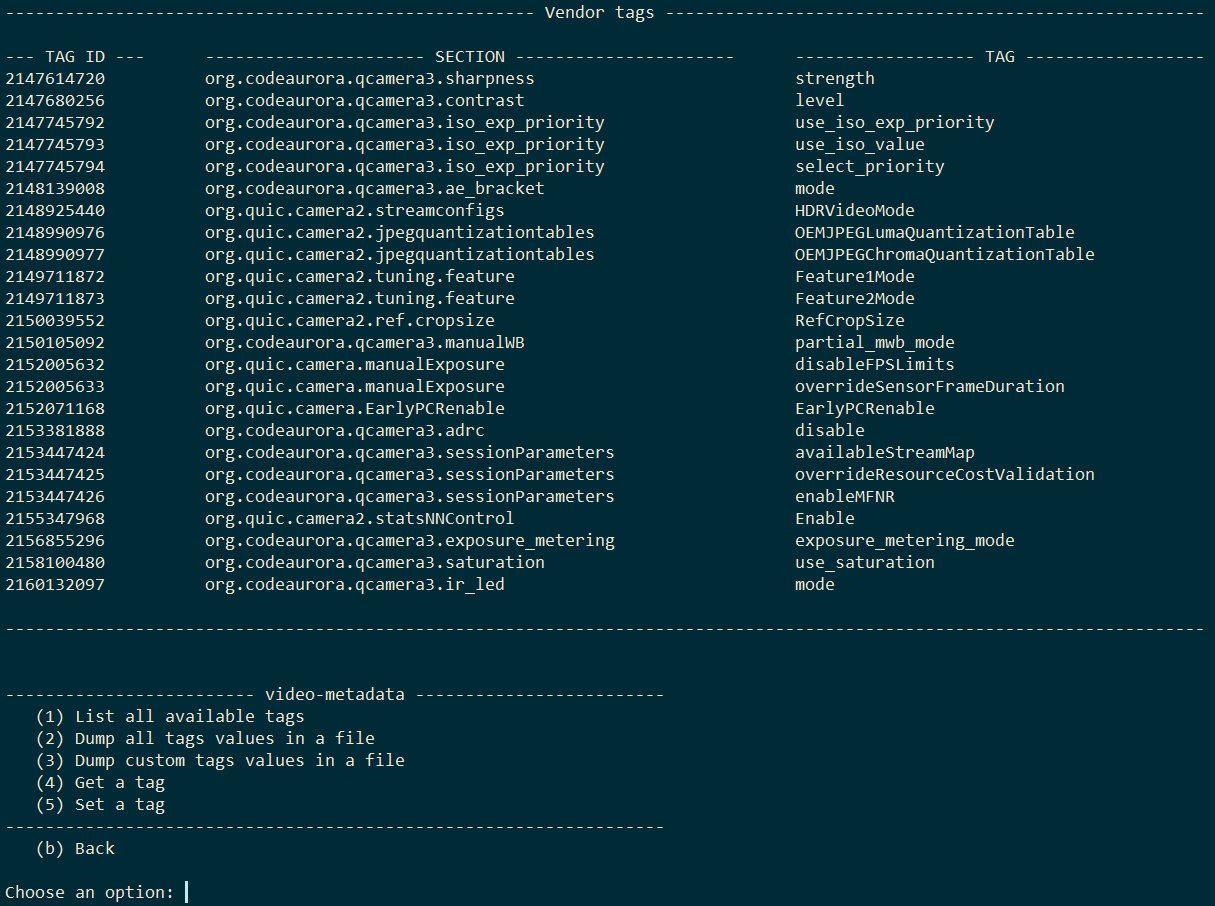Click the org.codeaurora.qcamera3.adrc section text

[345, 430]
